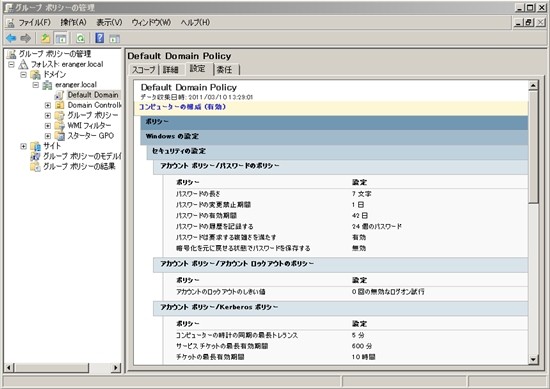Collapse the Windows の設定 section
Image resolution: width=550 pixels, height=389 pixels.
click(x=334, y=137)
